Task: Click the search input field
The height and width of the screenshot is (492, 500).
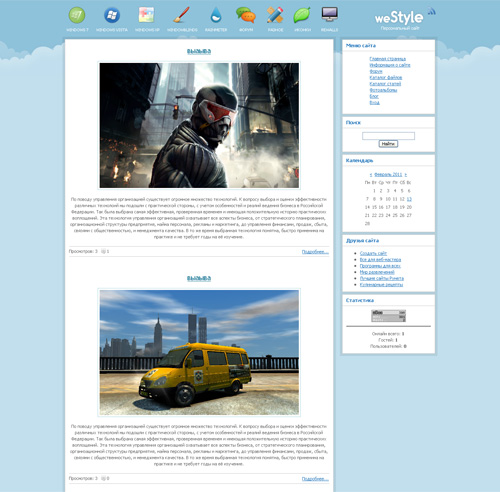Action: coord(388,136)
